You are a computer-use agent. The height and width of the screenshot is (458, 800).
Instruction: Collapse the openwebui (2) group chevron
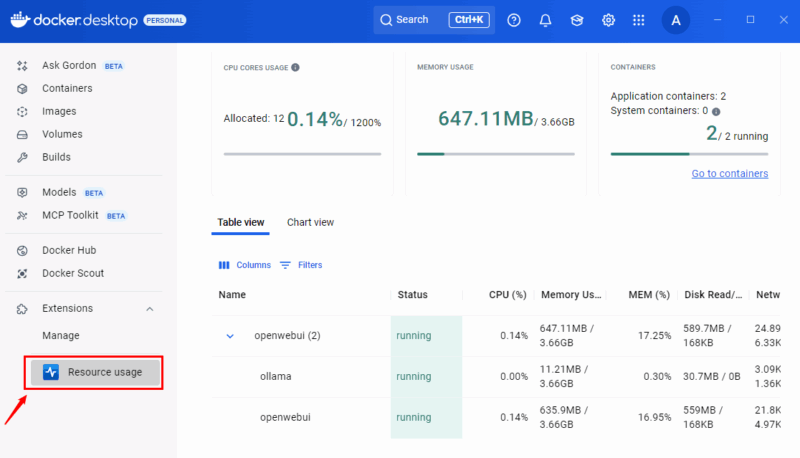click(230, 336)
